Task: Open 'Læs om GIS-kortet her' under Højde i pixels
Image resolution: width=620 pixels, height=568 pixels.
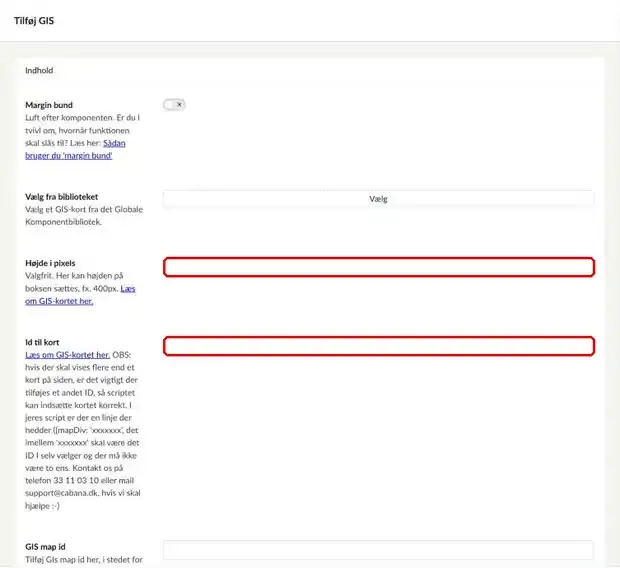Action: click(80, 295)
